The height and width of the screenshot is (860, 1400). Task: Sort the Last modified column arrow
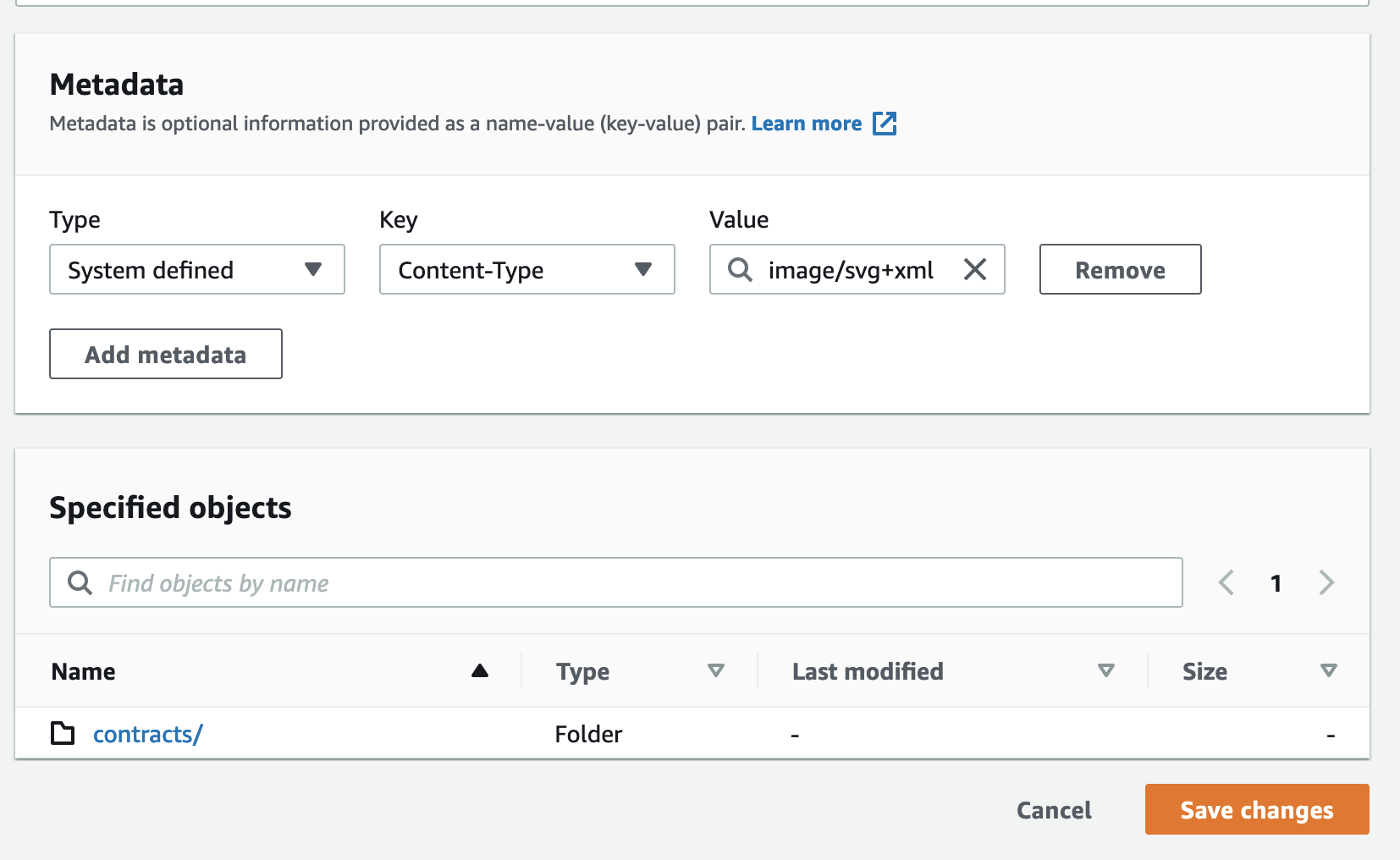(x=1105, y=671)
